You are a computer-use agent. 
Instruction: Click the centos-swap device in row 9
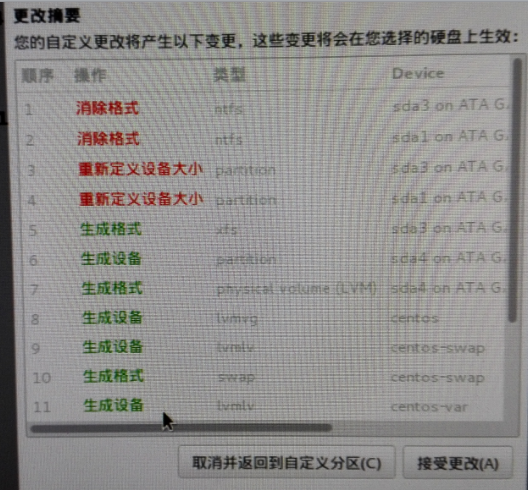click(x=438, y=348)
